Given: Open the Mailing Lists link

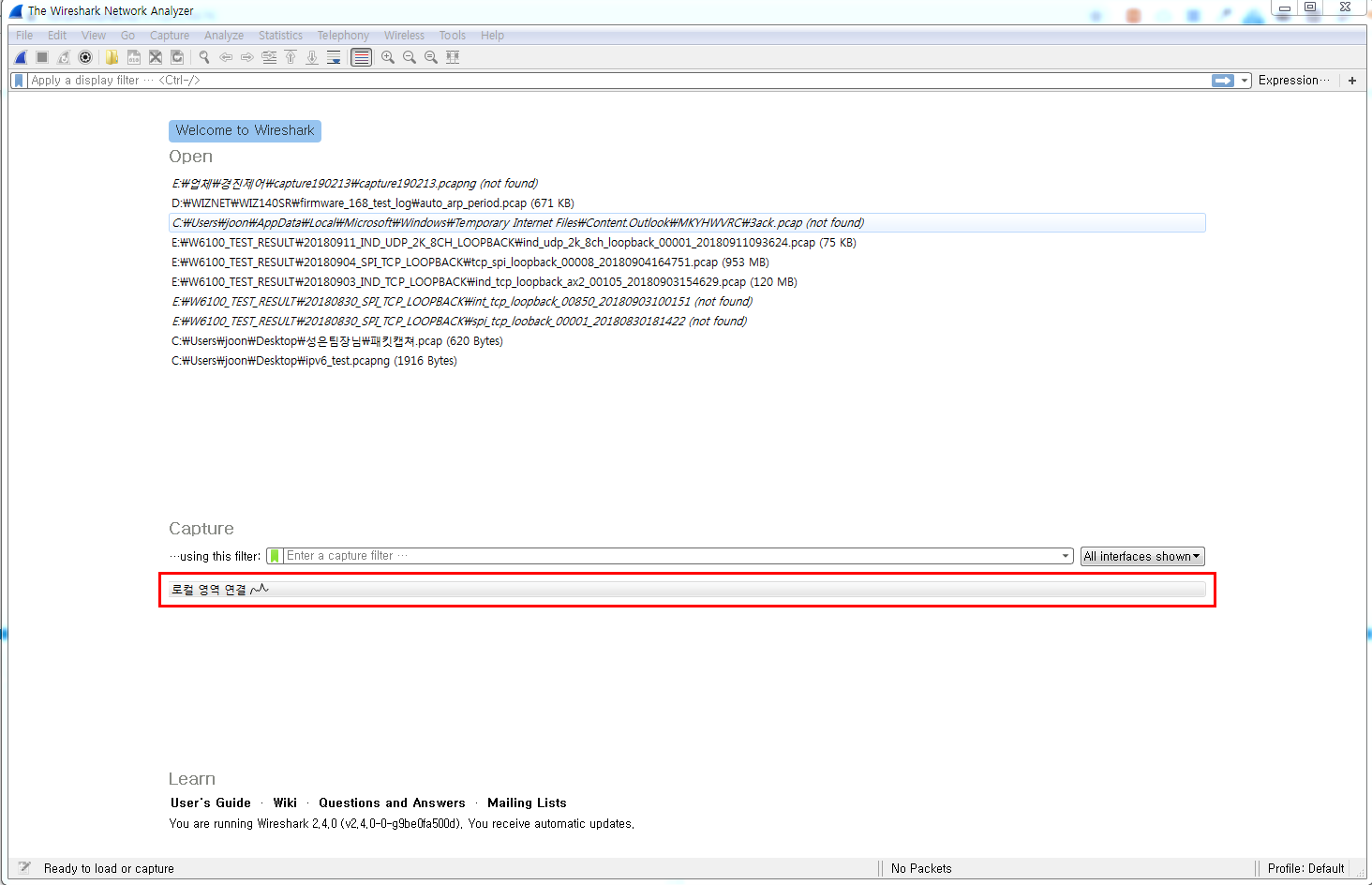Looking at the screenshot, I should click(527, 802).
